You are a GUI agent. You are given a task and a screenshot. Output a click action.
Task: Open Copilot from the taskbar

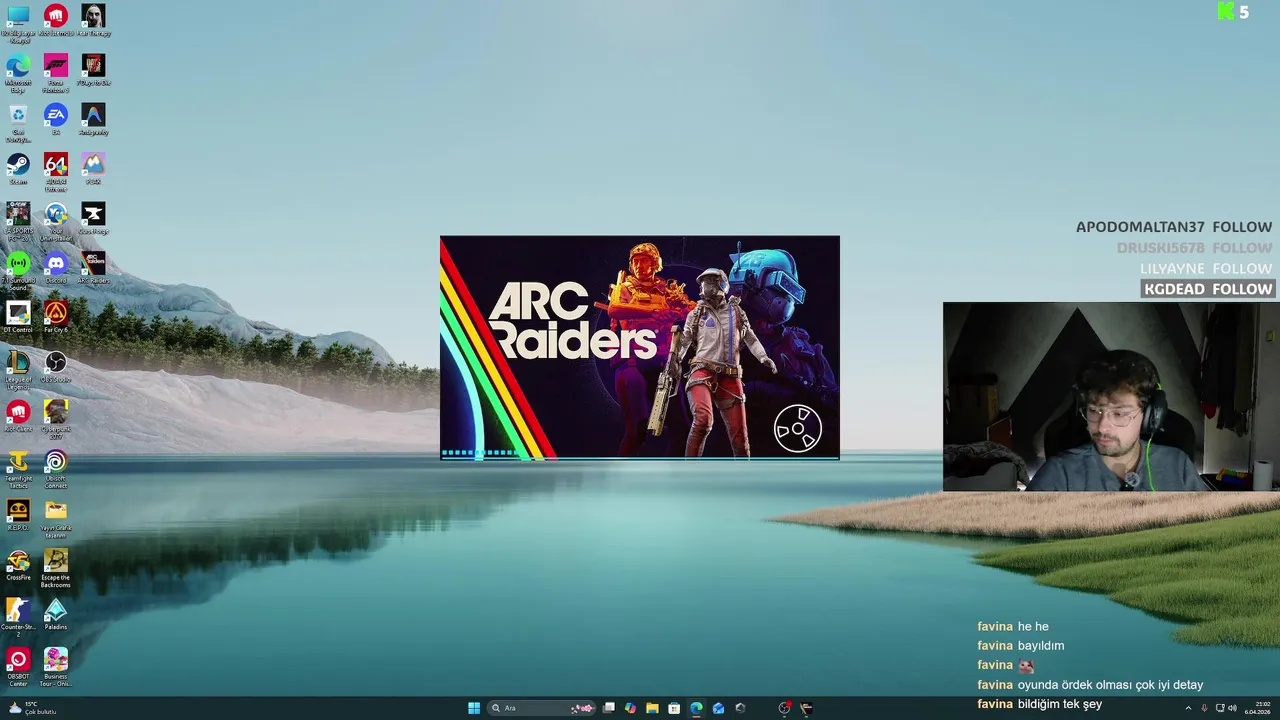(630, 708)
